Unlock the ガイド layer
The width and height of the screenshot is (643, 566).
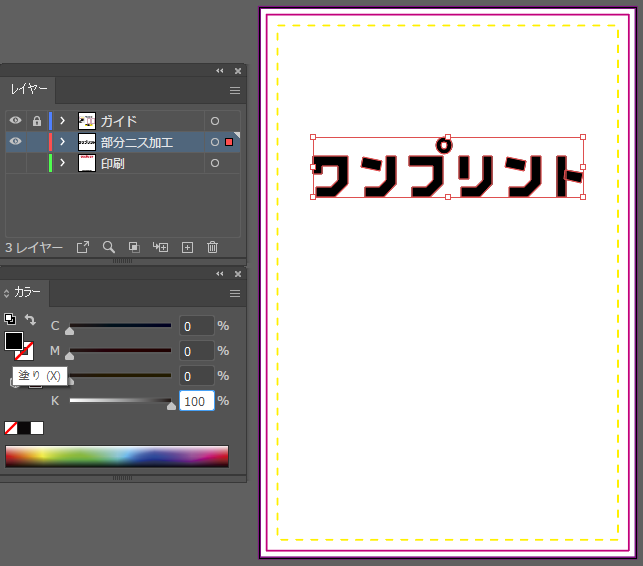point(36,121)
